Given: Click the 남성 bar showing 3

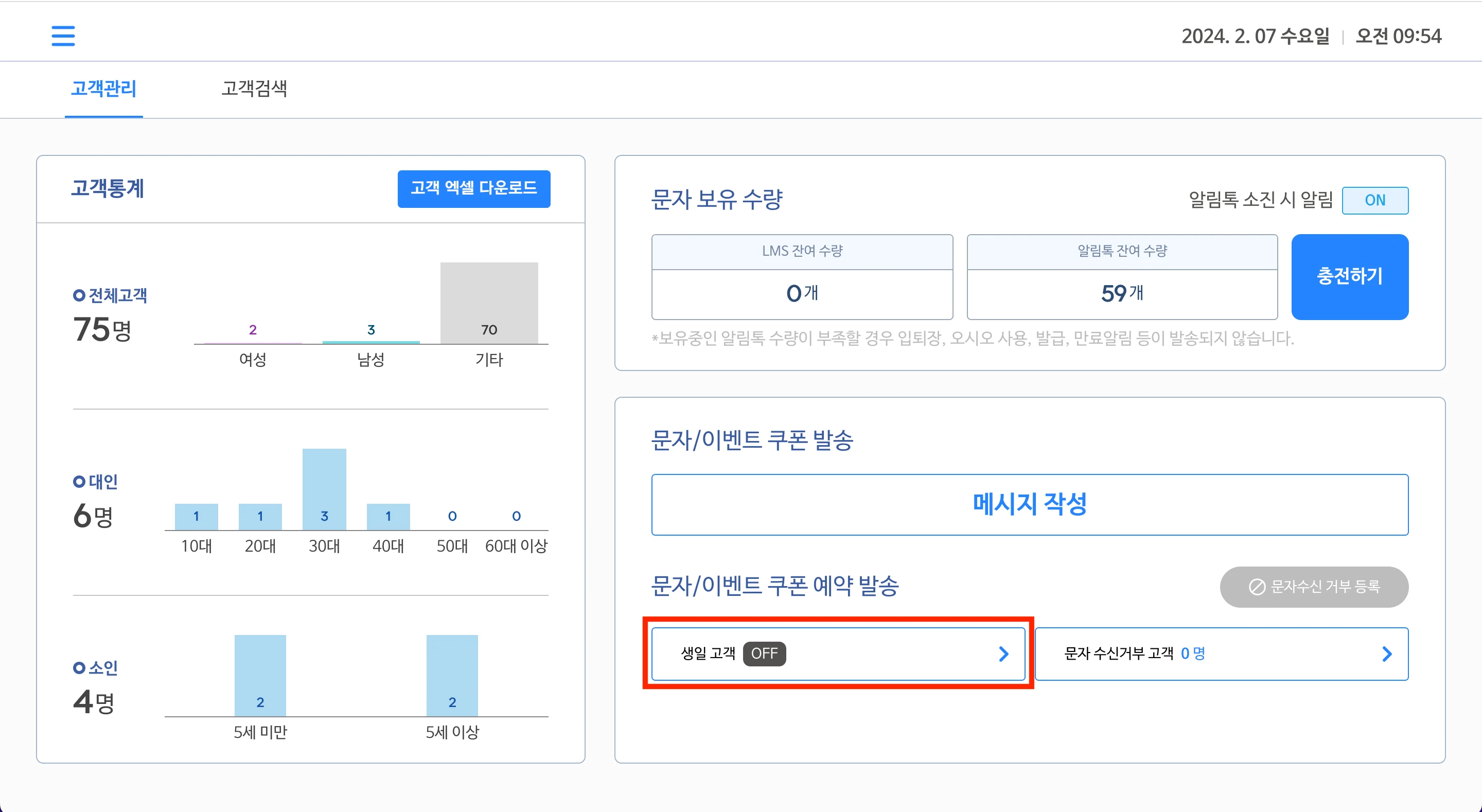Looking at the screenshot, I should tap(371, 342).
